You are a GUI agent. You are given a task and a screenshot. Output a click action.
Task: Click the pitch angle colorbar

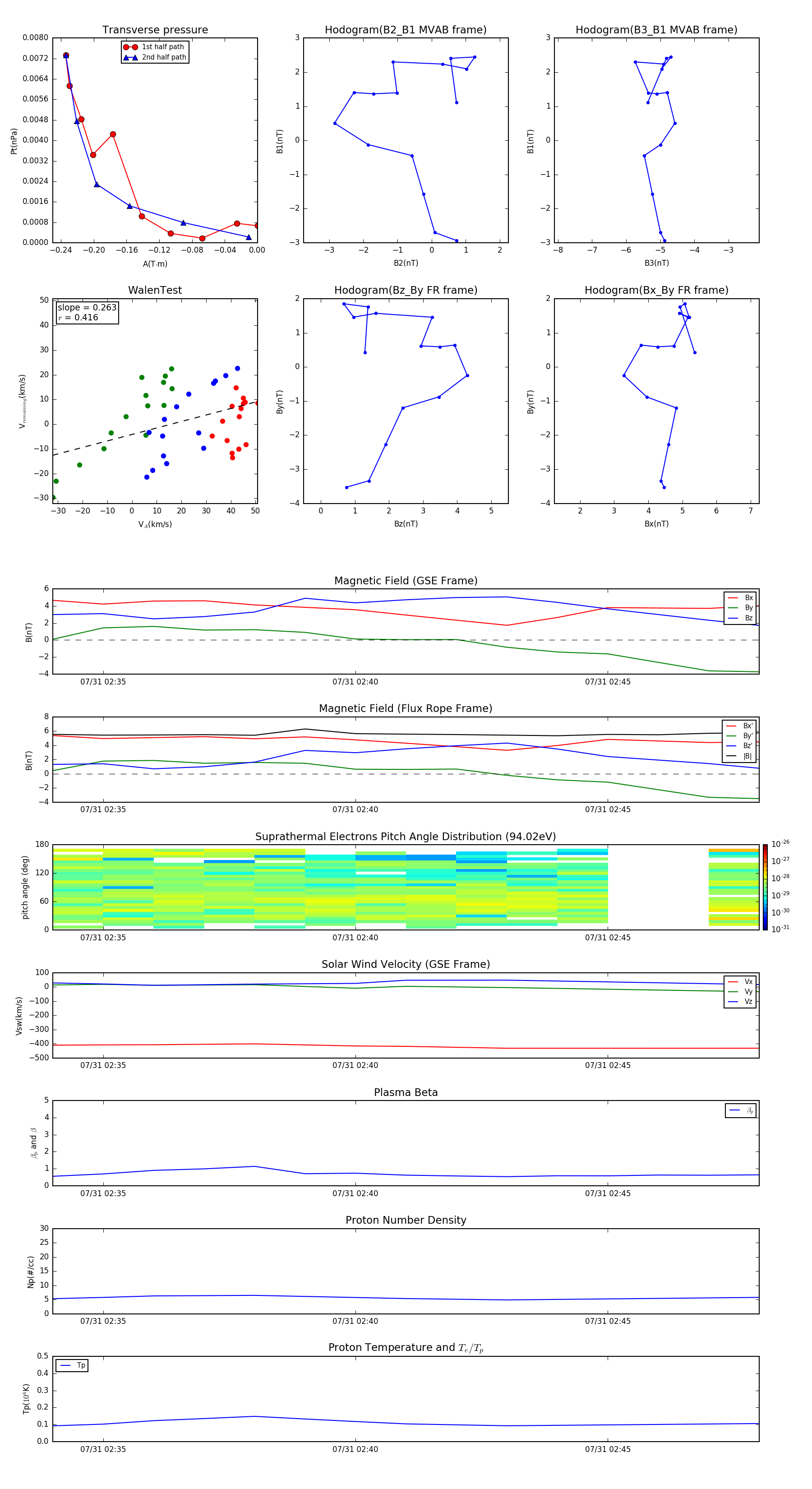click(x=765, y=887)
